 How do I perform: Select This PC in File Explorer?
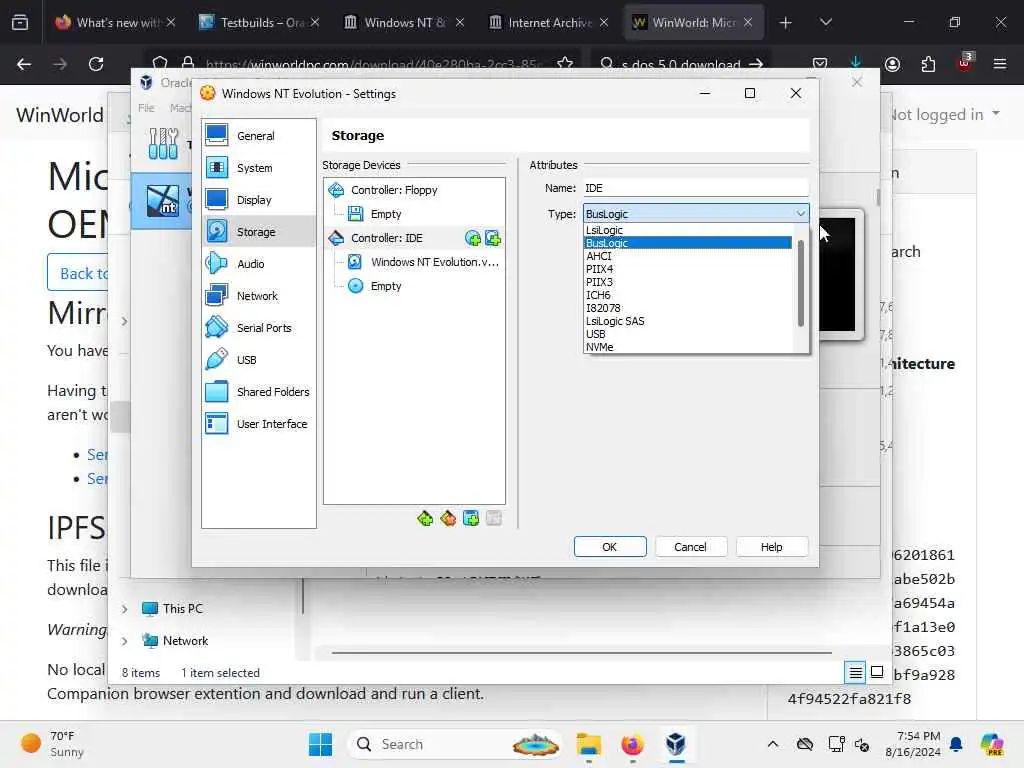click(173, 609)
